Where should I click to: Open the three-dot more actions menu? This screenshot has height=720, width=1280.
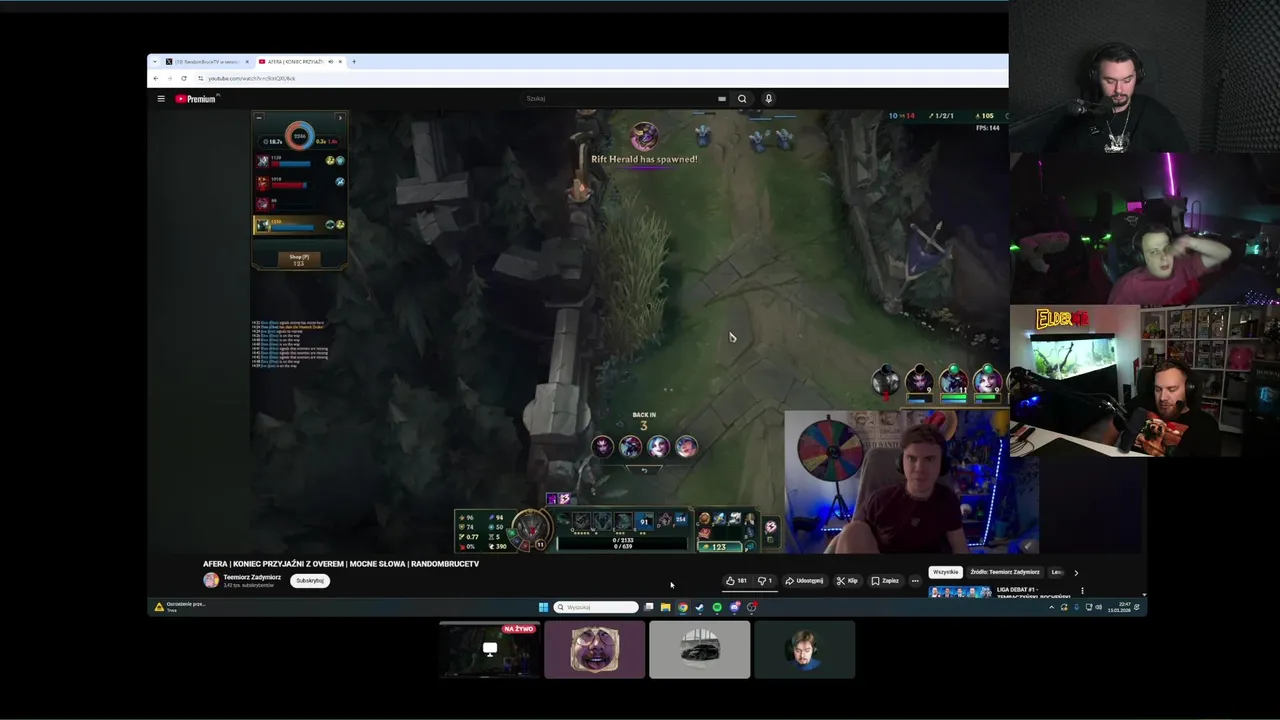point(915,580)
